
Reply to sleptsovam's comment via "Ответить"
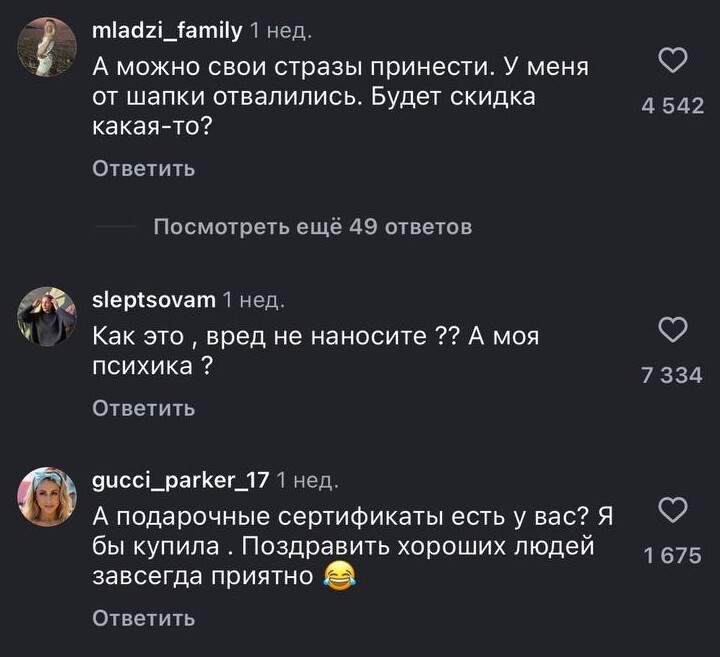[x=143, y=408]
